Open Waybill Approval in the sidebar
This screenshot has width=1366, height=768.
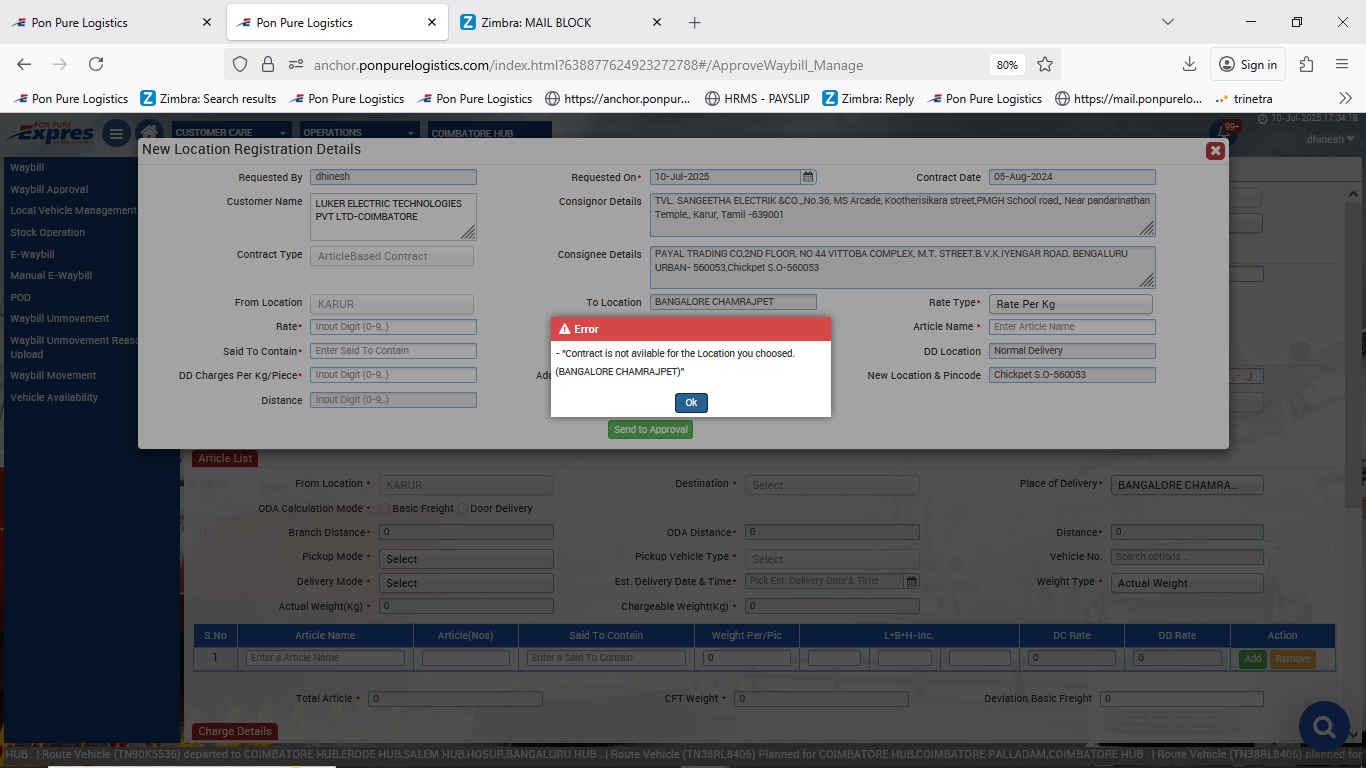[x=49, y=189]
